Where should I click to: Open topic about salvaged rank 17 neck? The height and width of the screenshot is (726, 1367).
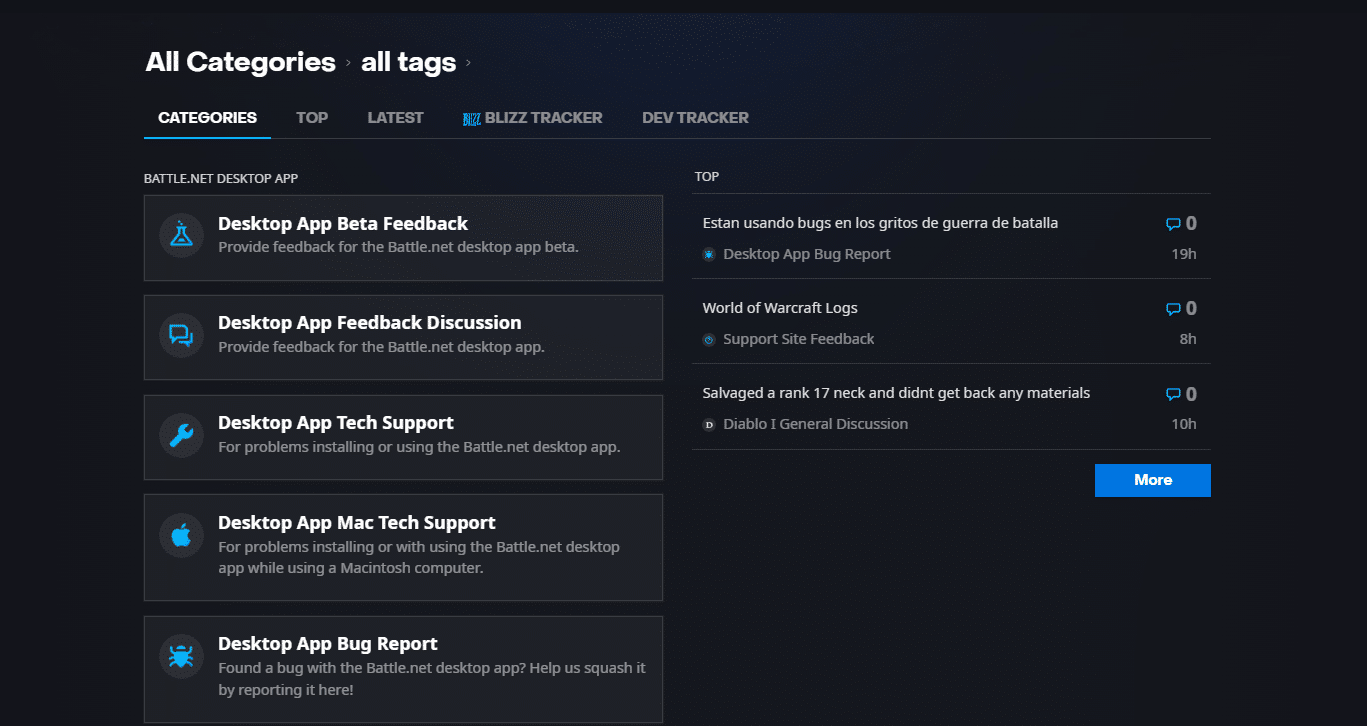pyautogui.click(x=896, y=393)
